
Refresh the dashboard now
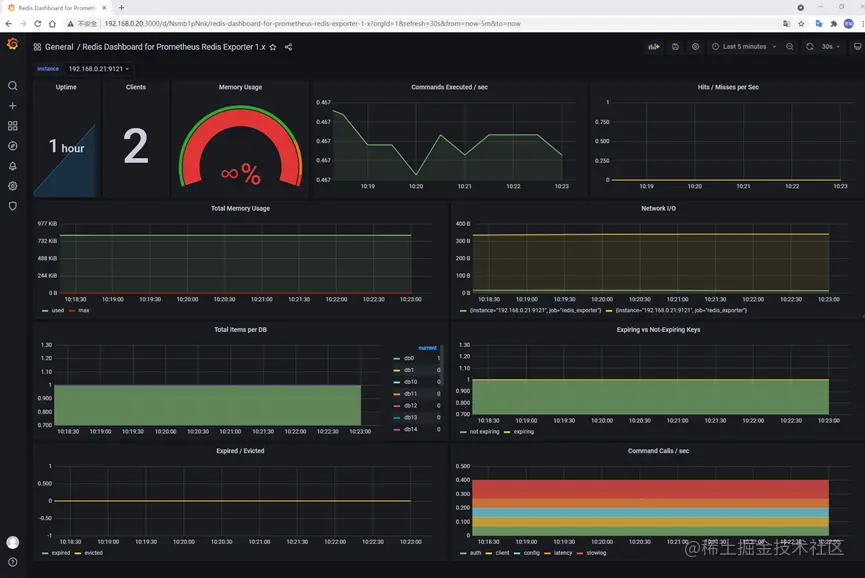pos(810,47)
